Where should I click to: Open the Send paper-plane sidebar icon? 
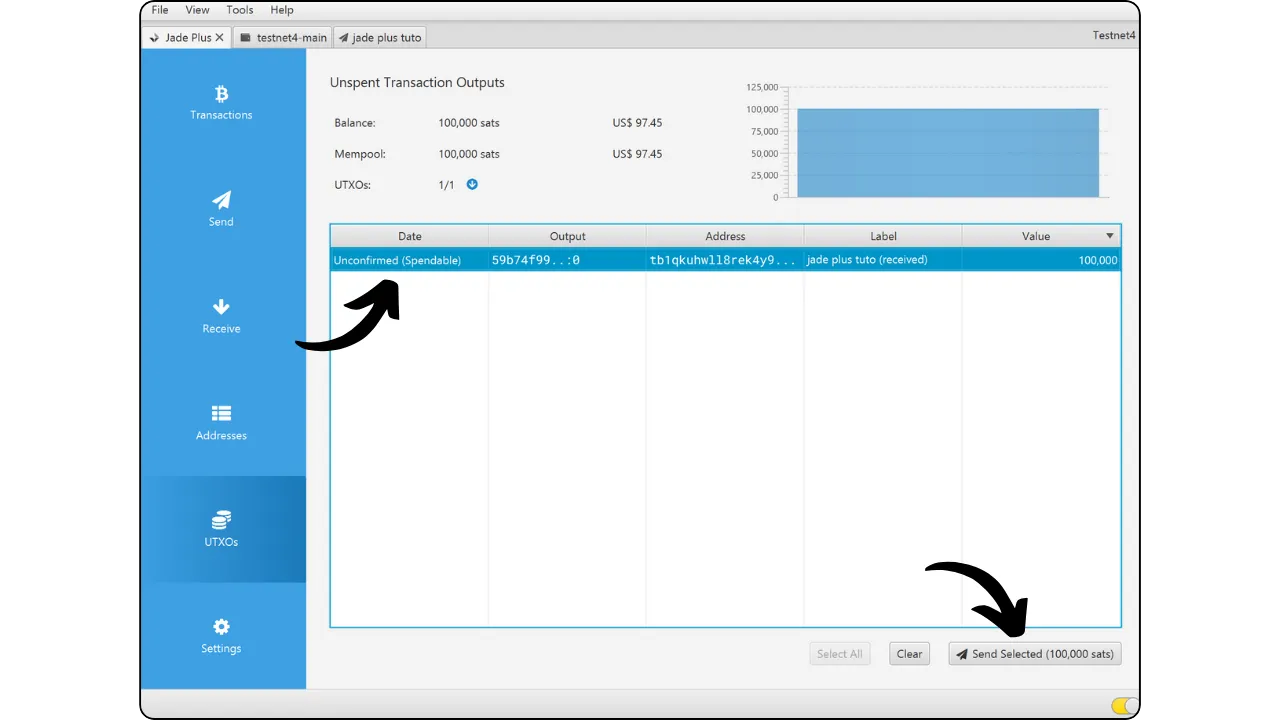pyautogui.click(x=221, y=200)
